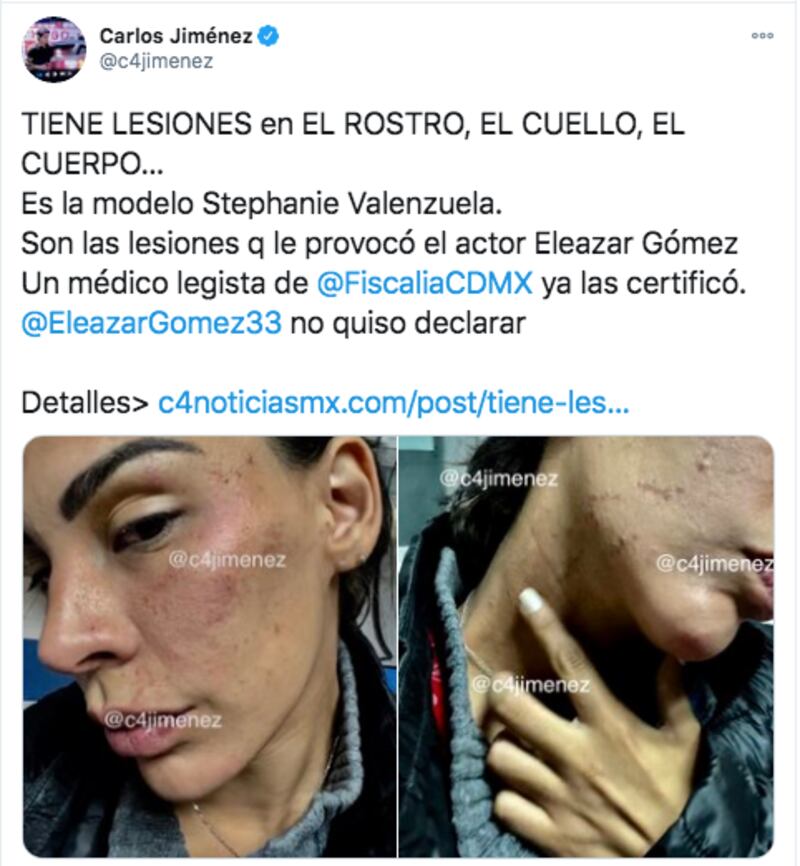Click the @c4jimenez watermark above the hand

pyautogui.click(x=531, y=685)
